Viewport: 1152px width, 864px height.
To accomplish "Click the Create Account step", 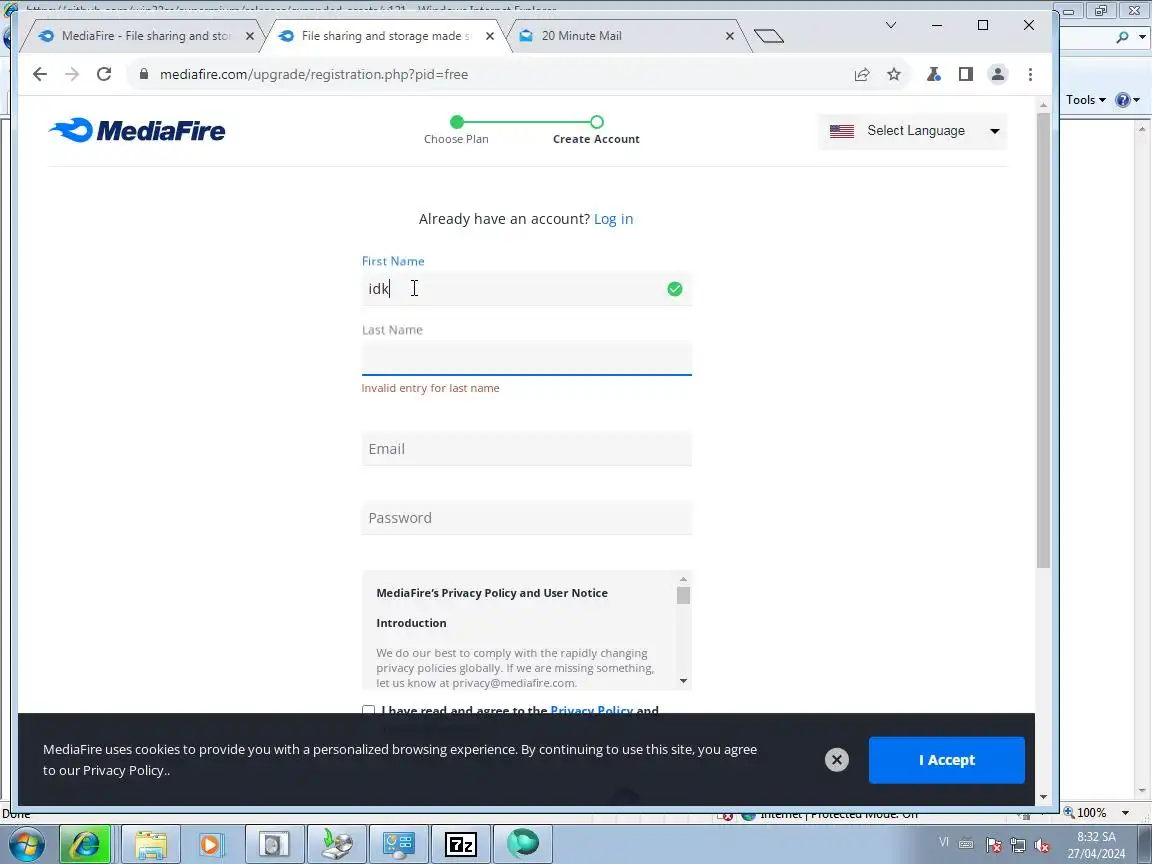I will point(596,139).
